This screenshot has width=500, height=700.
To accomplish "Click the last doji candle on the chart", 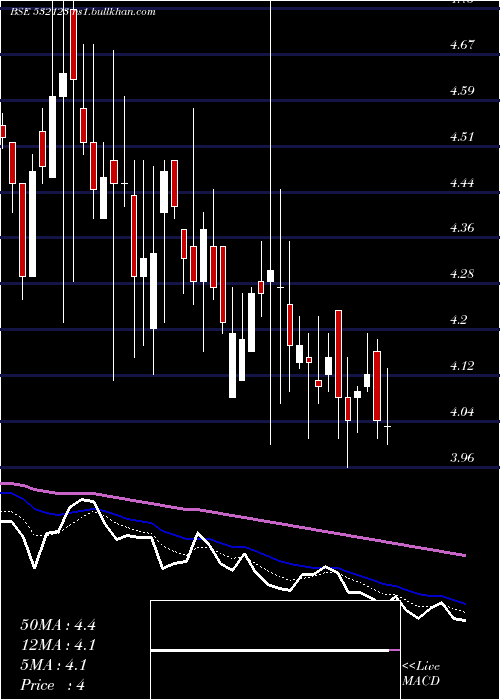I will [x=388, y=427].
